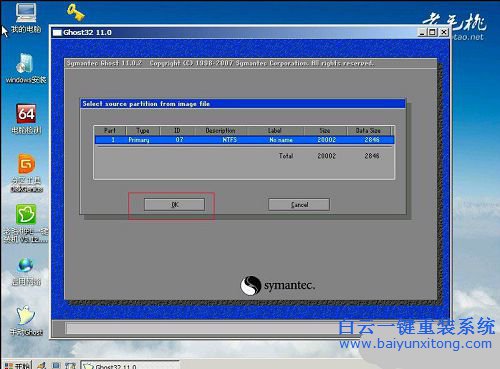
Task: Open the golden key desktop icon
Action: tap(76, 12)
